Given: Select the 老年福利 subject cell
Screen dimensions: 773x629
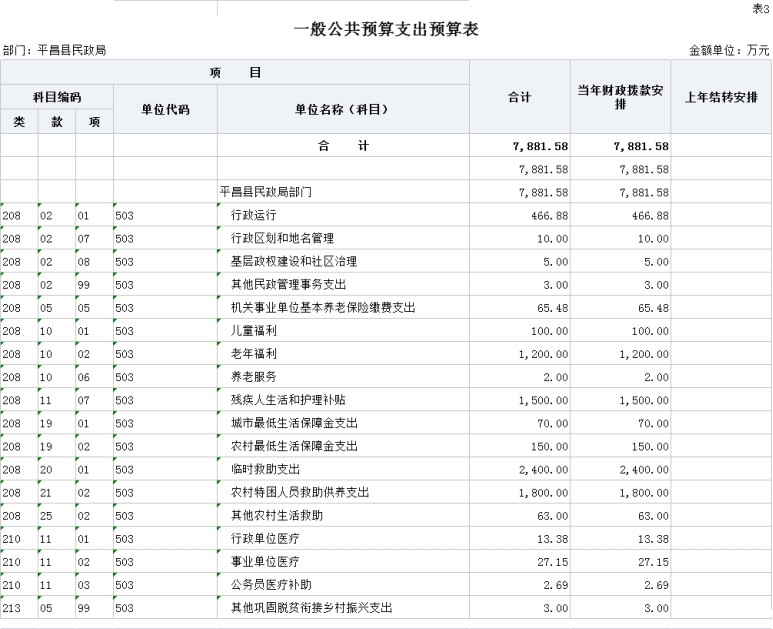Looking at the screenshot, I should tap(252, 354).
